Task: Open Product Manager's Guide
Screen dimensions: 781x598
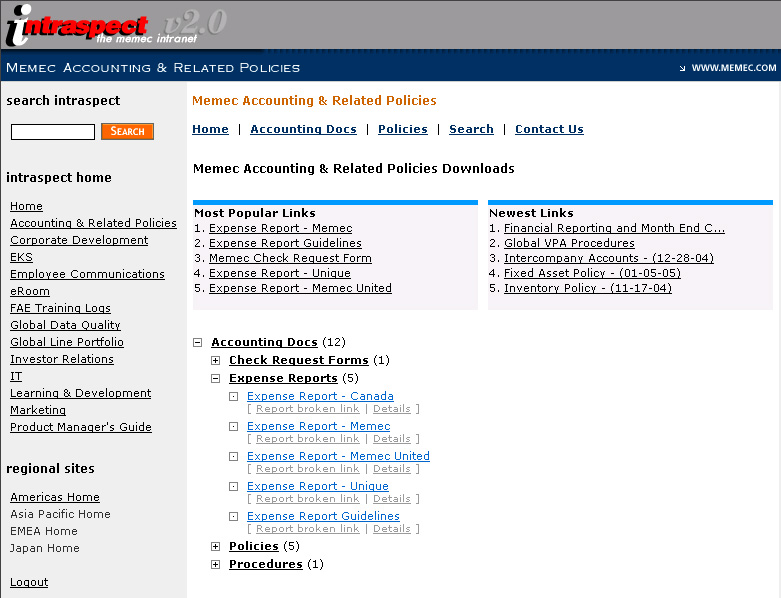Action: pos(81,427)
